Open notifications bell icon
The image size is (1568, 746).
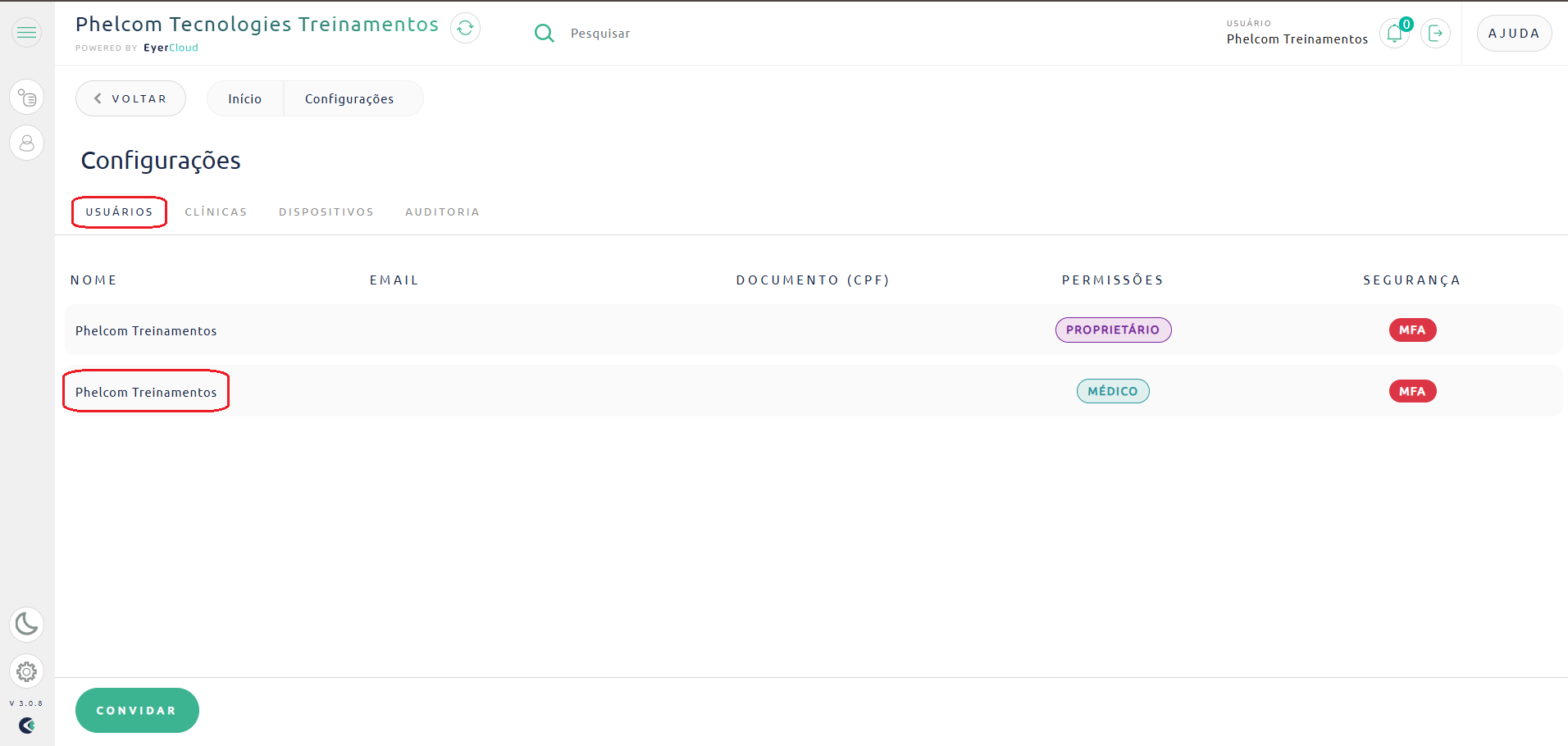coord(1394,34)
